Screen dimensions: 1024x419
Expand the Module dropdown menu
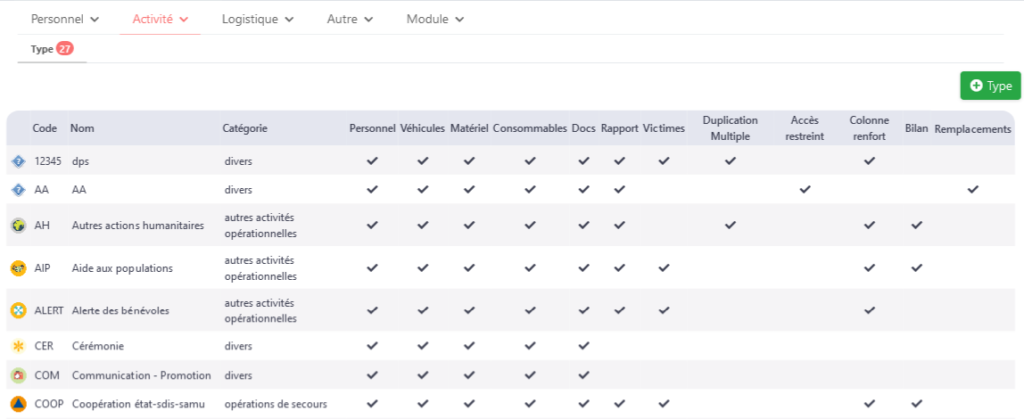435,19
